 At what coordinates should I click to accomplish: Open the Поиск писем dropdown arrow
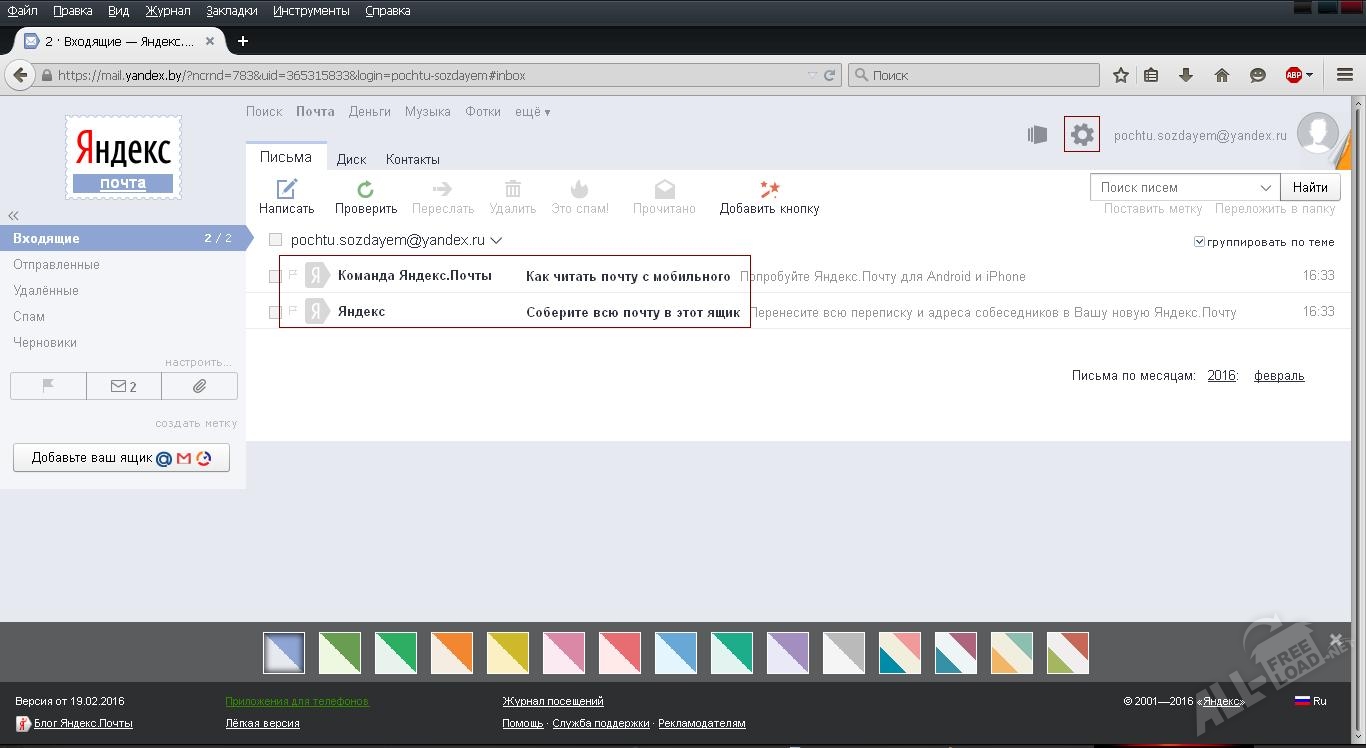point(1265,188)
